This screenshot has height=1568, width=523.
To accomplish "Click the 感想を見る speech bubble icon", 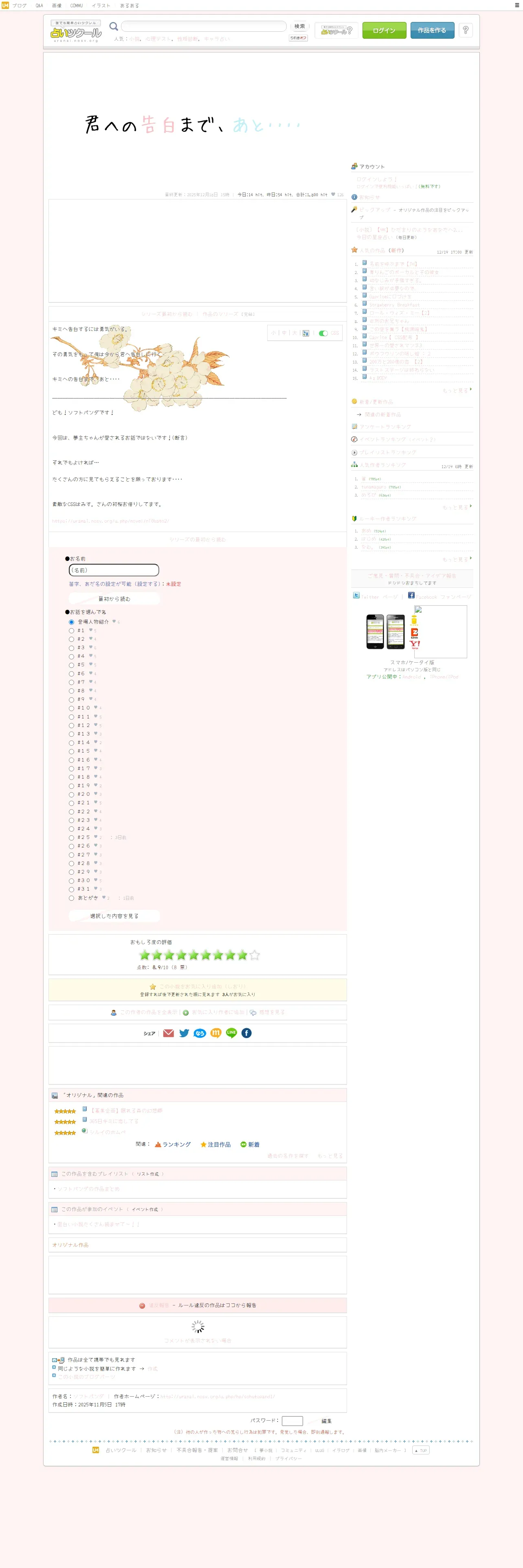I will pyautogui.click(x=253, y=1012).
